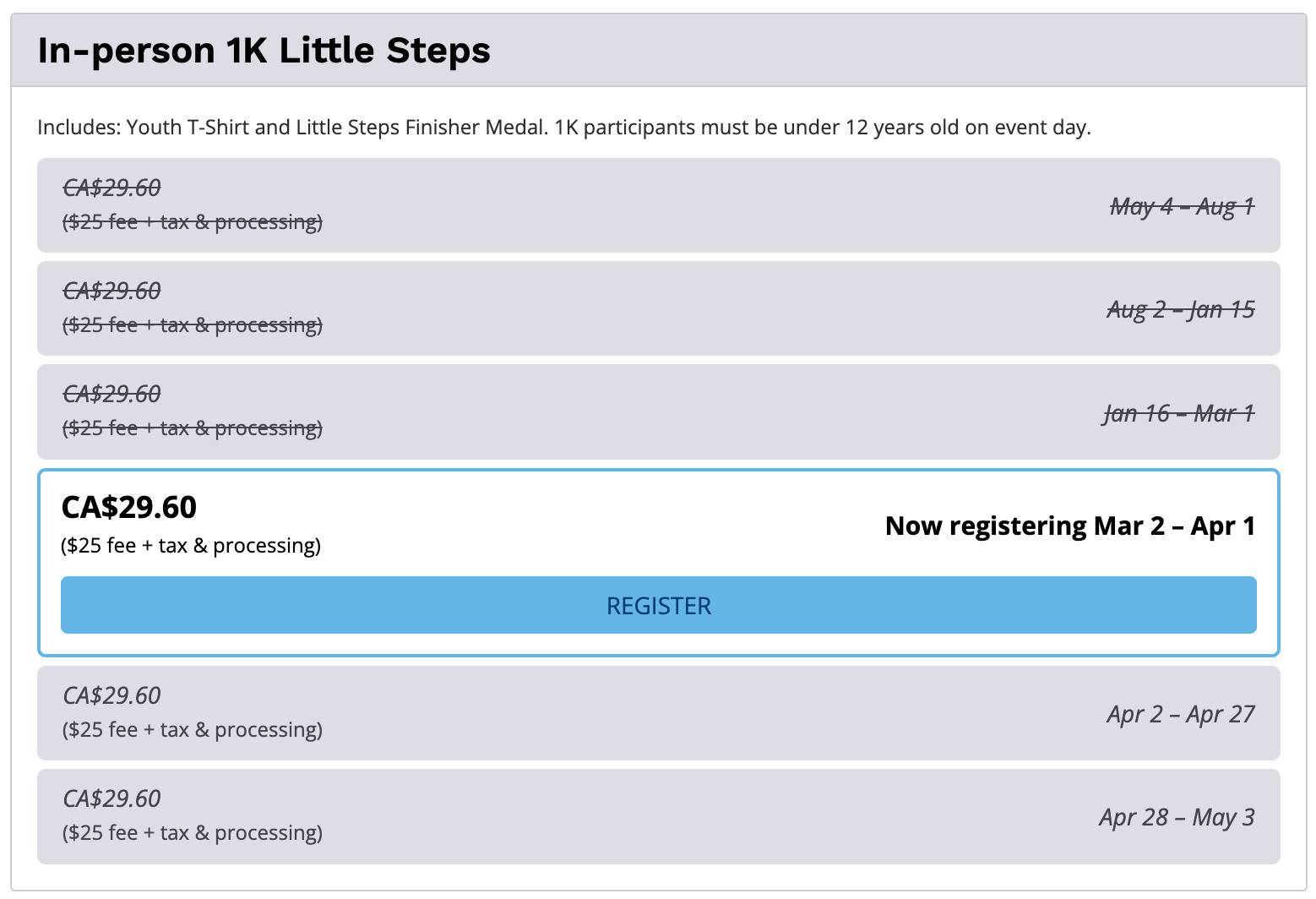Click the price in the Apr 28 – May 3 tier
Screen dimensions: 1316x899
pyautogui.click(x=111, y=798)
